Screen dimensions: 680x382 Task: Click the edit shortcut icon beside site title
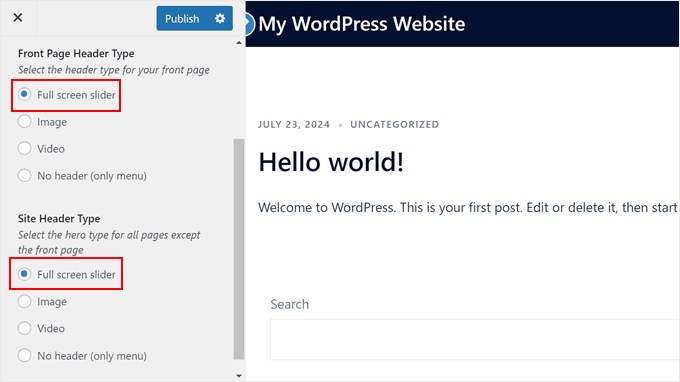coord(249,24)
